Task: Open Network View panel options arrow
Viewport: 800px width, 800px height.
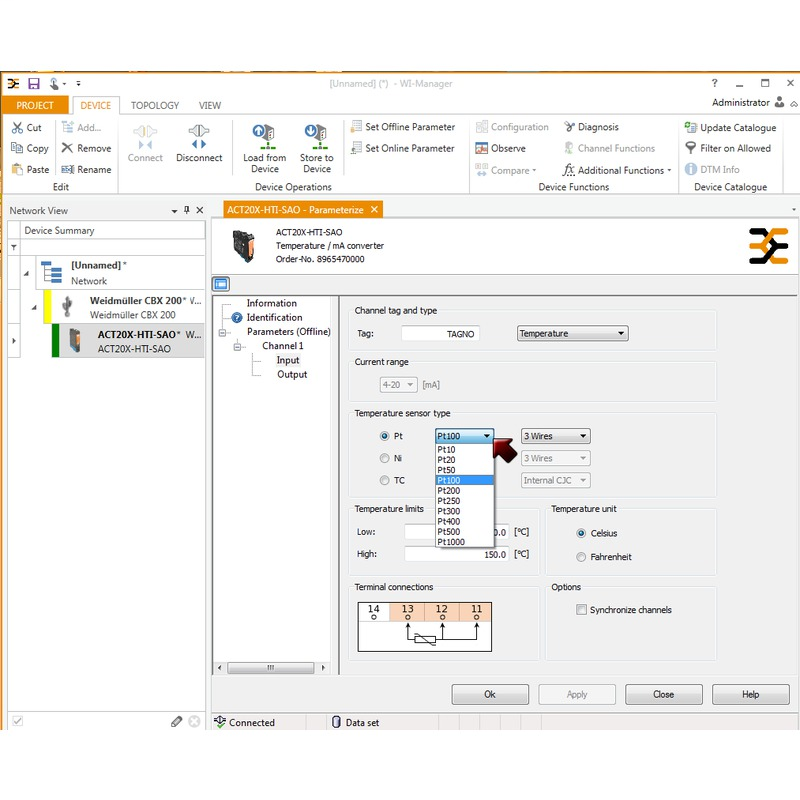Action: point(174,210)
